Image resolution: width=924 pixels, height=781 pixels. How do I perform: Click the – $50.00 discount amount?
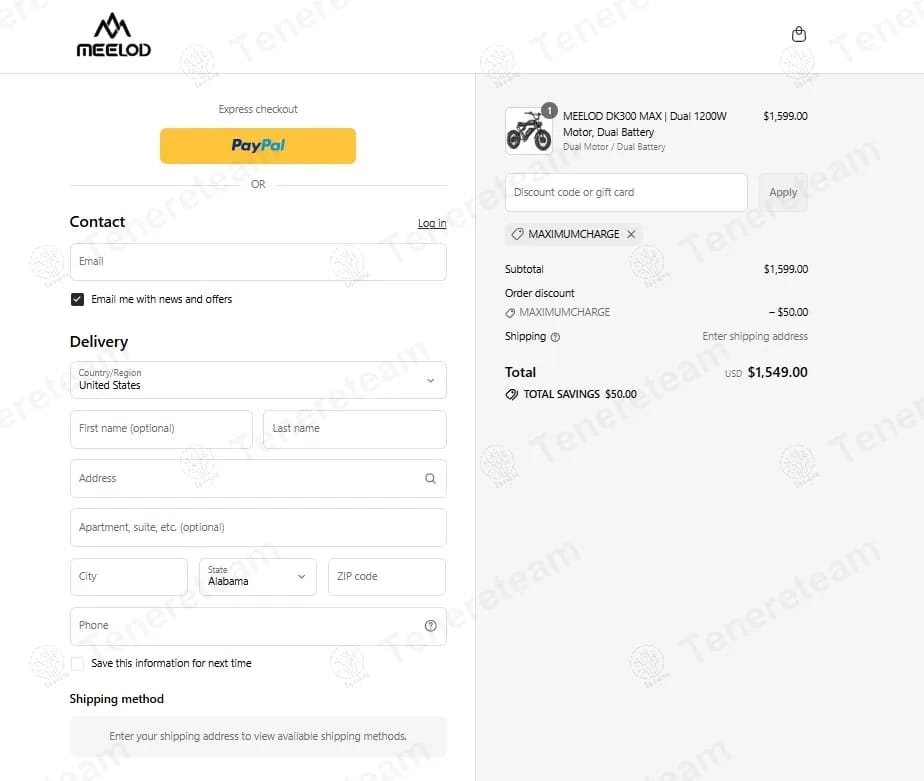click(788, 312)
